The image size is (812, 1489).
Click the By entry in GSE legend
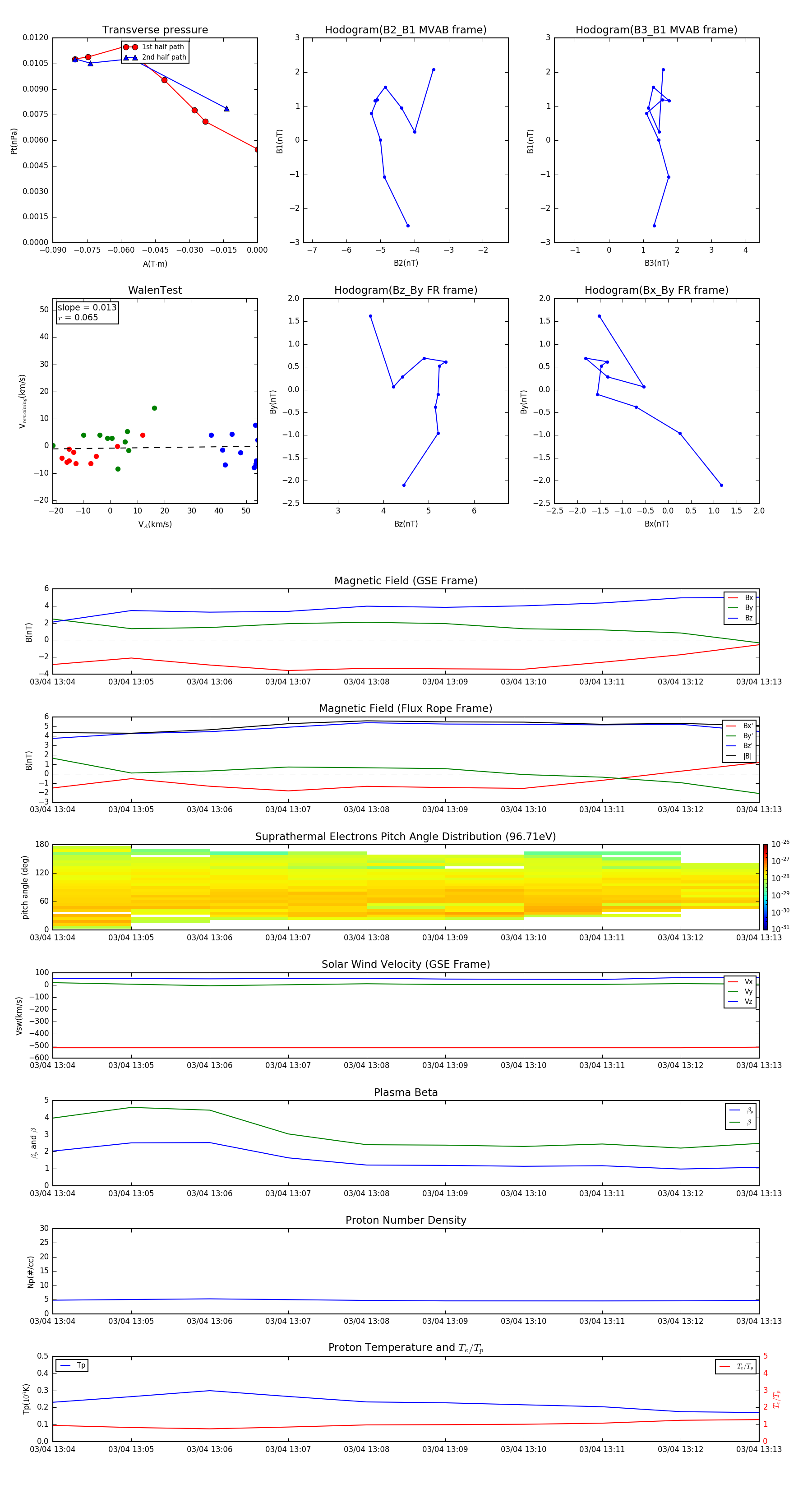(740, 608)
